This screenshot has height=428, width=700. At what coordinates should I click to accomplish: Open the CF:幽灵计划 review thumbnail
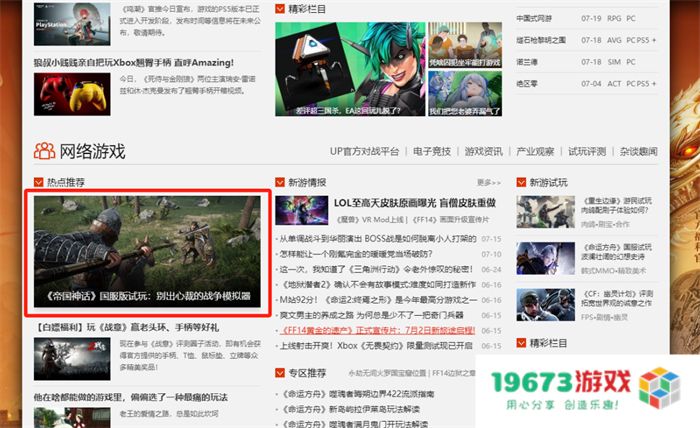[546, 305]
